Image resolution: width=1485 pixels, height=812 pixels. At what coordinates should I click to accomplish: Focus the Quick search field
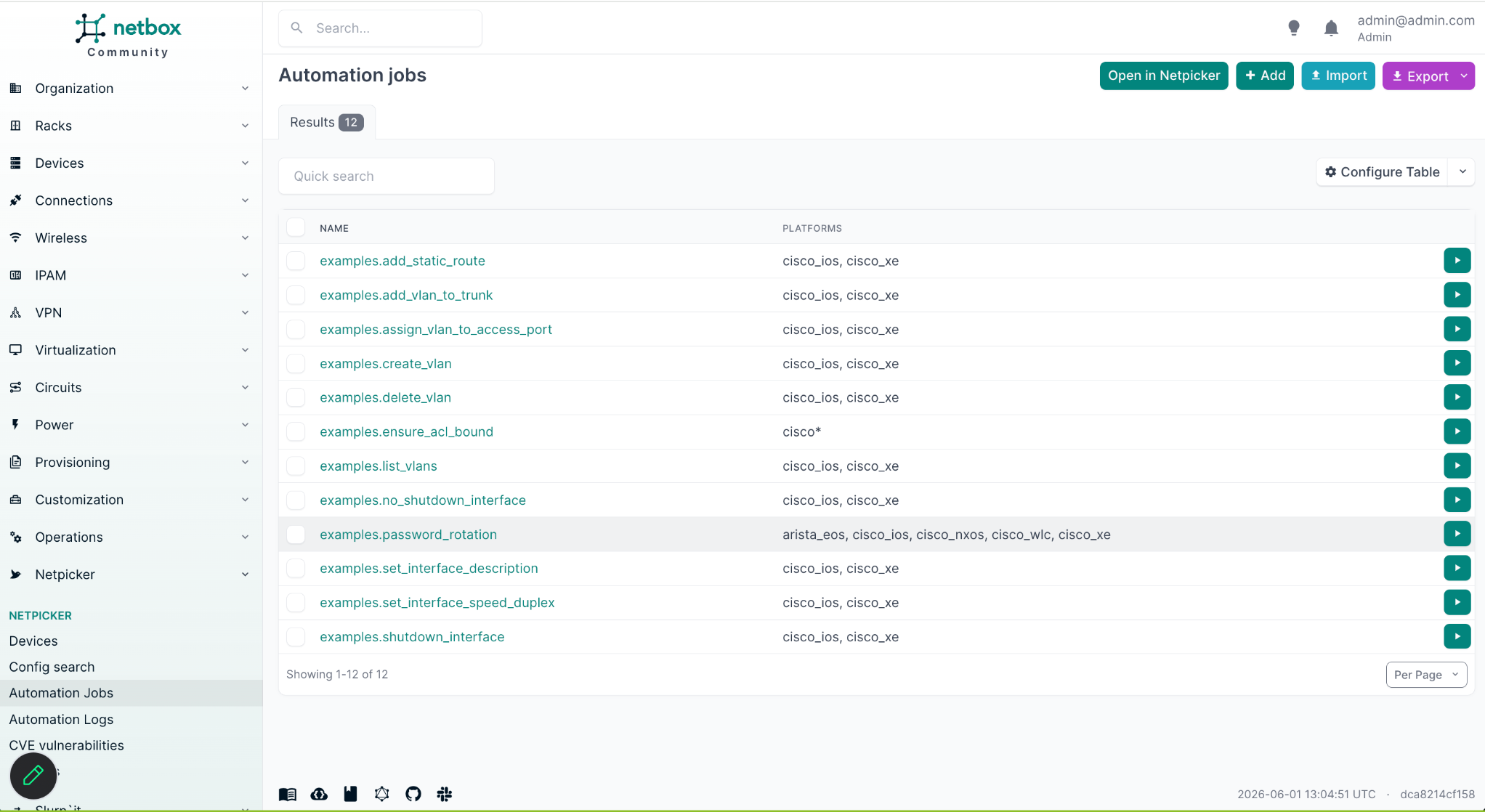click(x=387, y=176)
